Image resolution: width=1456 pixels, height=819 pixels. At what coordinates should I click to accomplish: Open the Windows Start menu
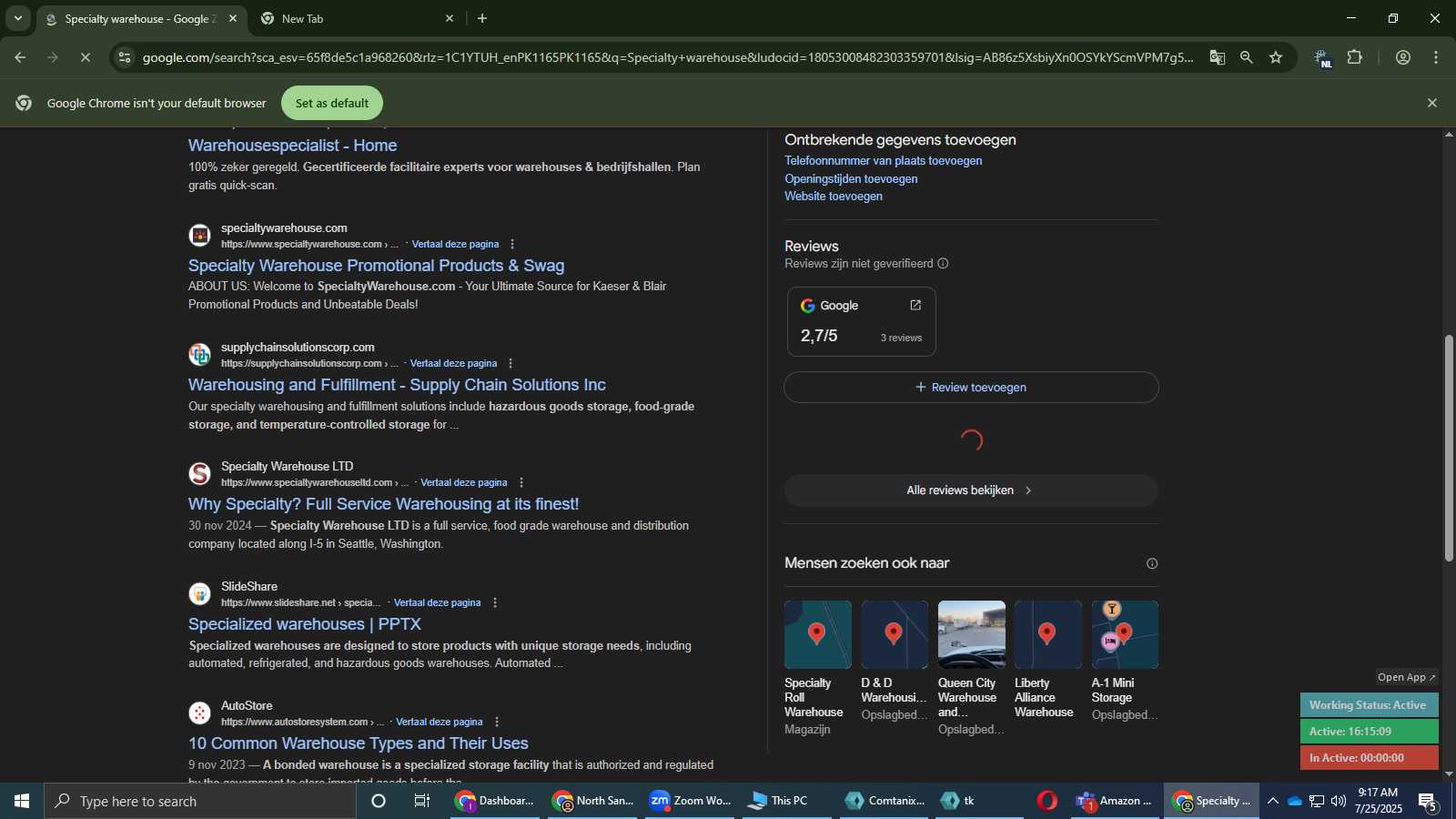(x=22, y=801)
